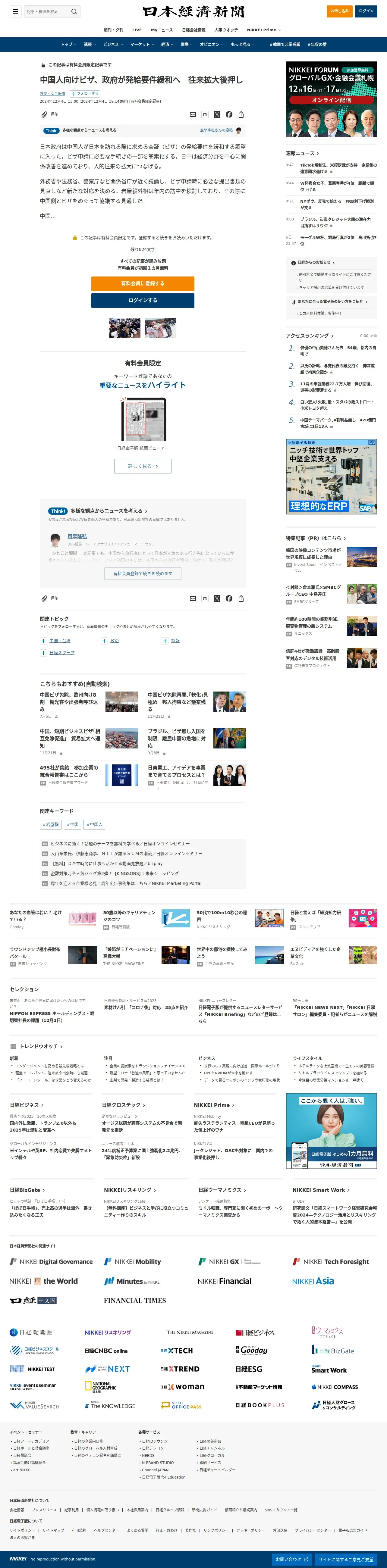Open NIKKEI Tech Foresight logo
The image size is (387, 1568).
330,1261
